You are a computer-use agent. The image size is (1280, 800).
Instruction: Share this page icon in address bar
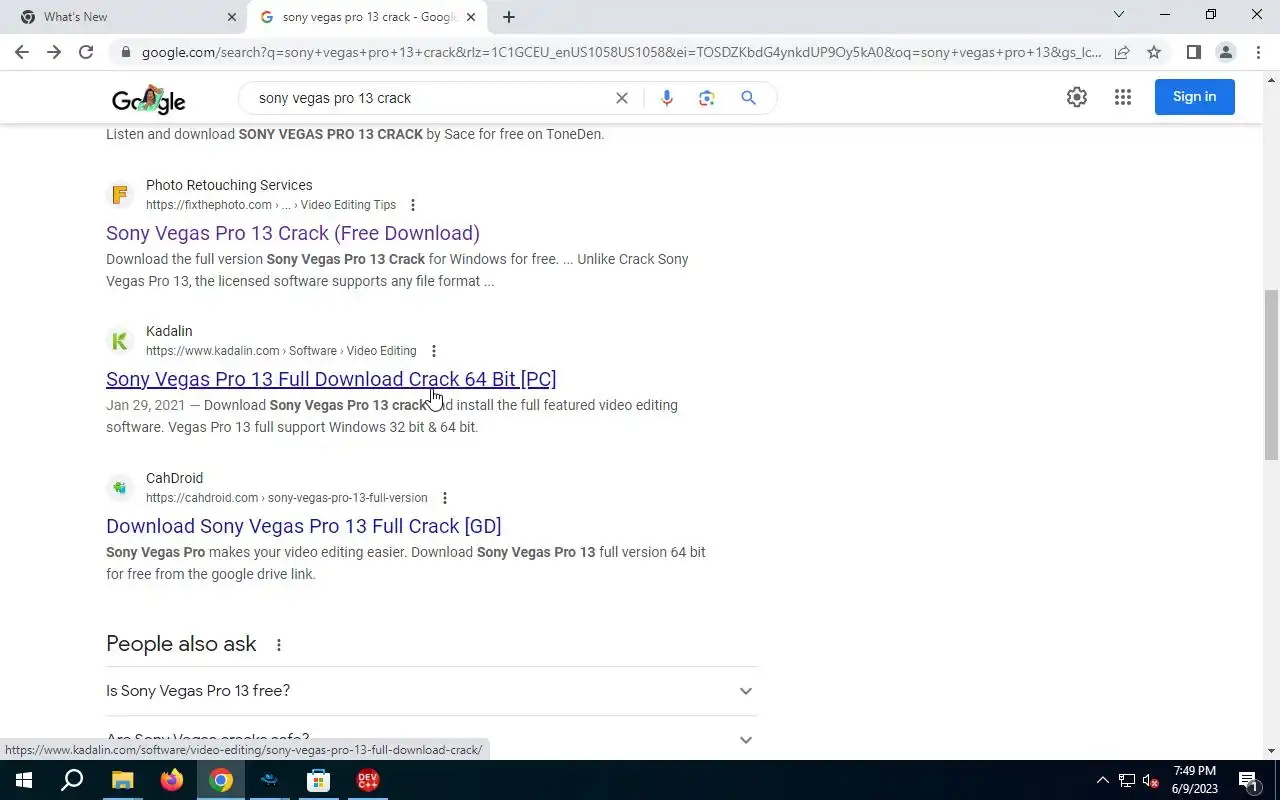coord(1122,52)
